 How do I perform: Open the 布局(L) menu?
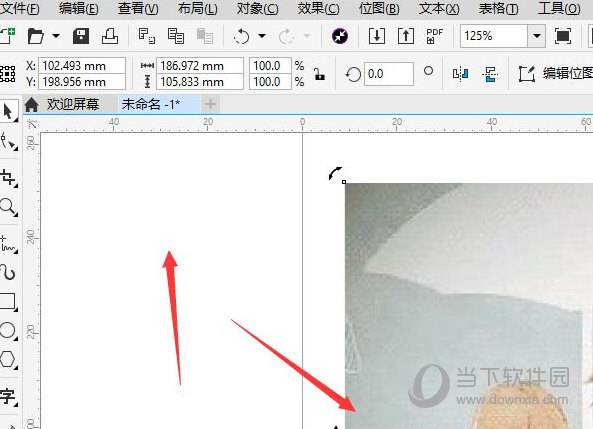(197, 8)
